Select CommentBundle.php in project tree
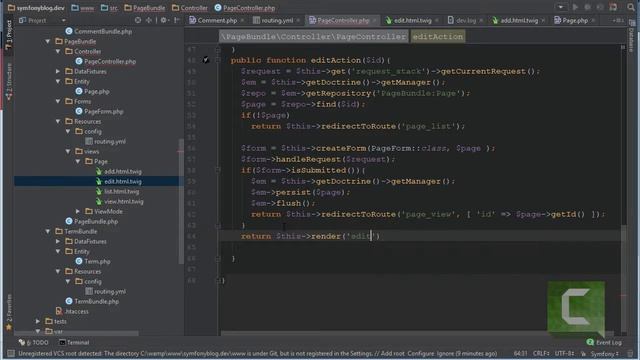 click(x=98, y=31)
